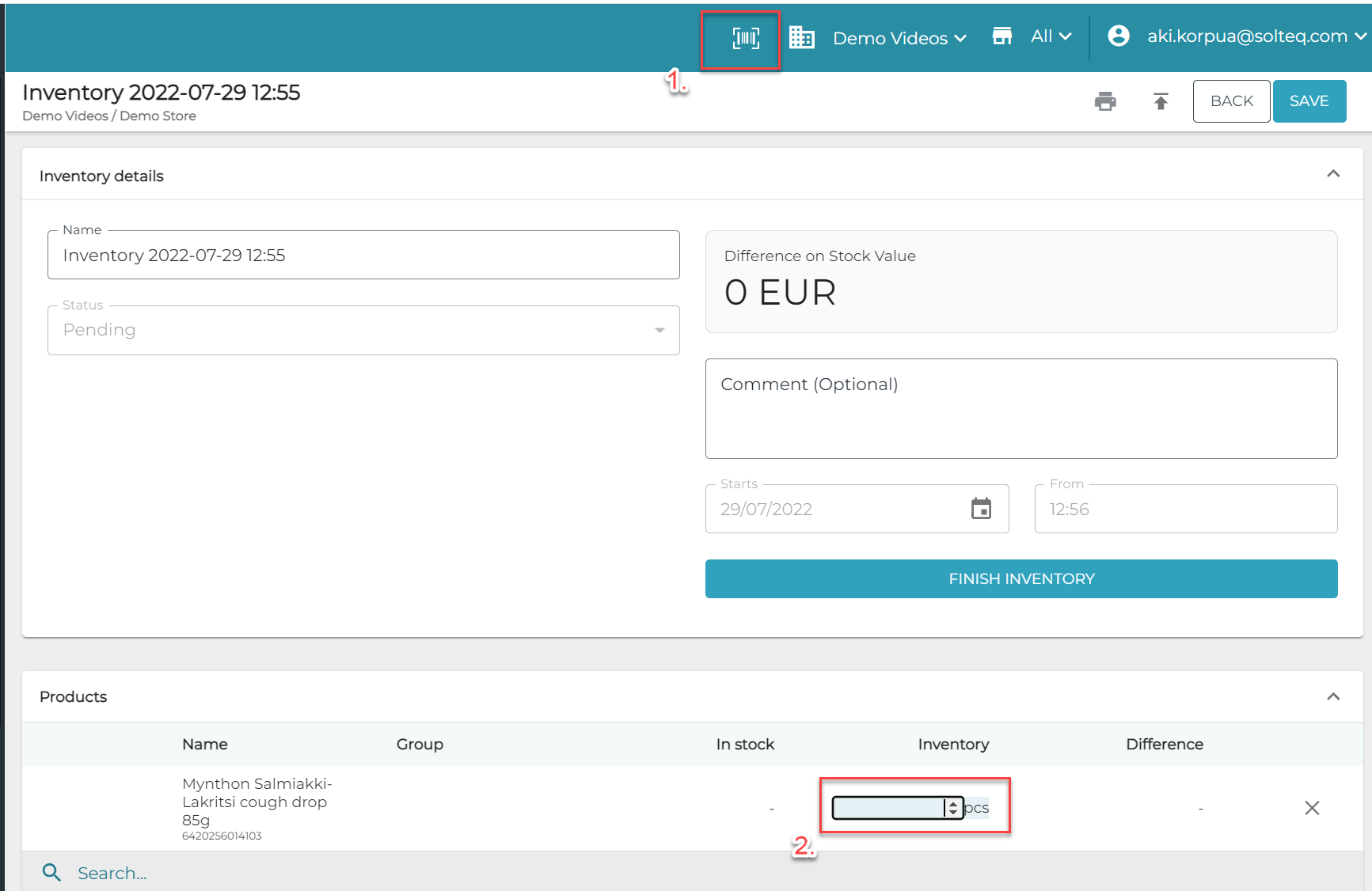Viewport: 1372px width, 891px height.
Task: Click the BACK button
Action: pos(1231,101)
